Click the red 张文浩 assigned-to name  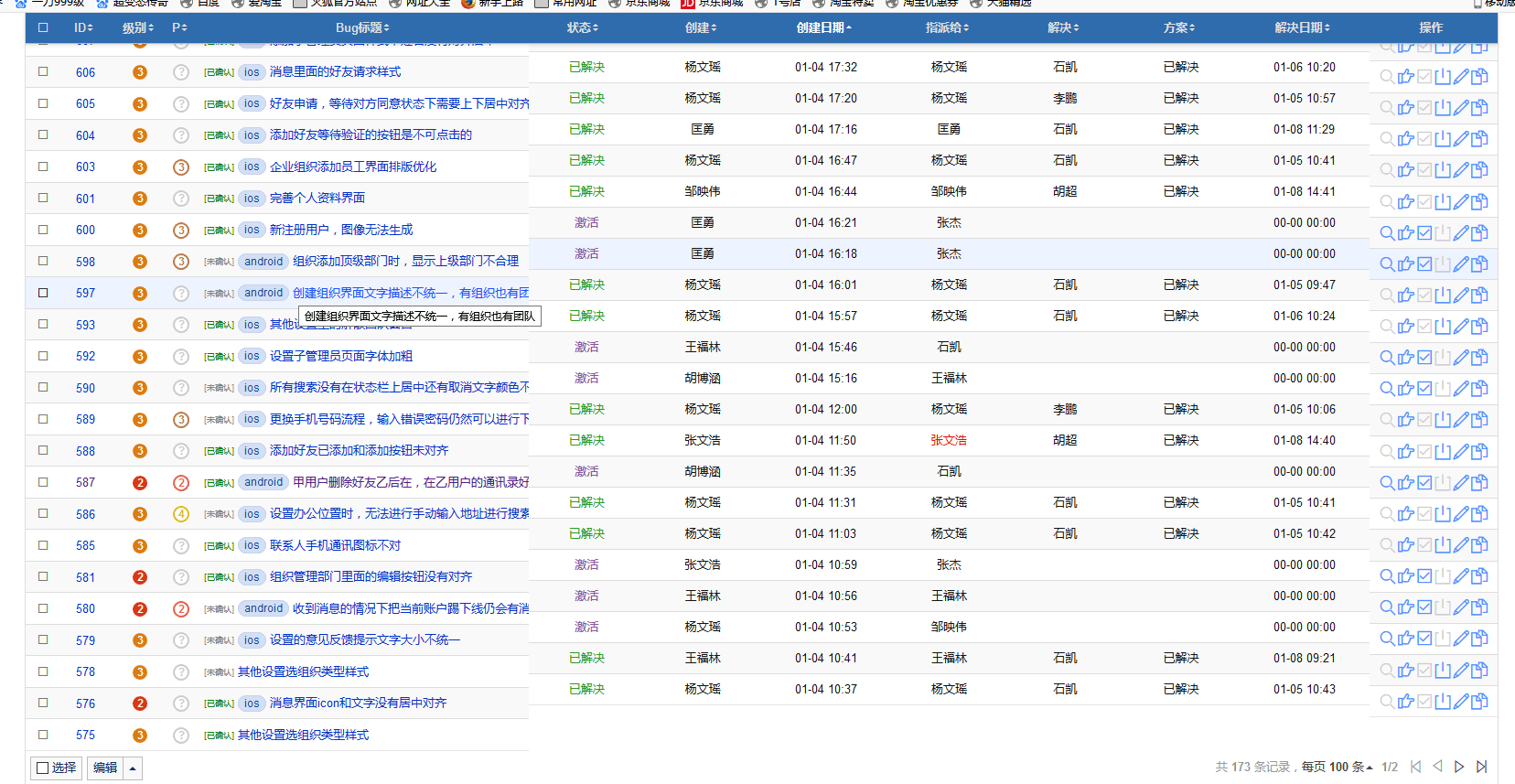point(949,440)
